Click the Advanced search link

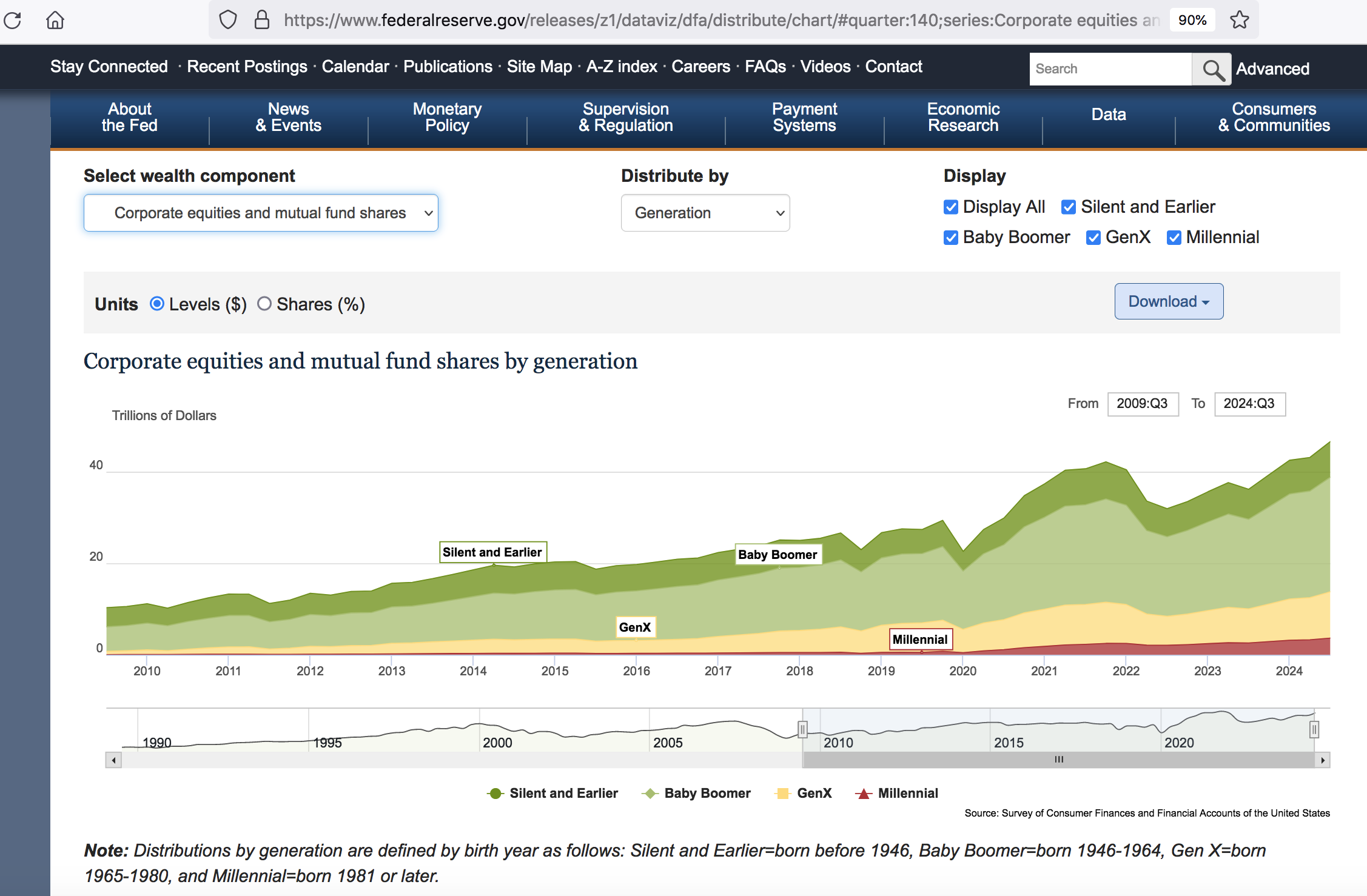point(1272,69)
